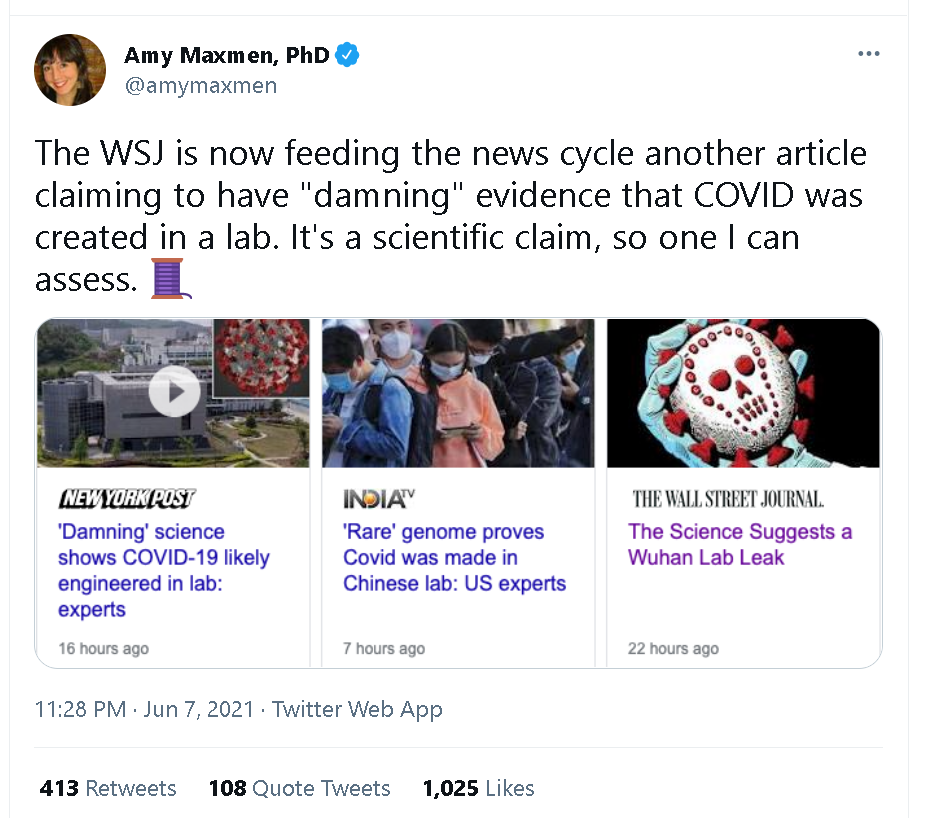Click the blue verified badge icon
Viewport: 950px width, 818px height.
pyautogui.click(x=347, y=55)
